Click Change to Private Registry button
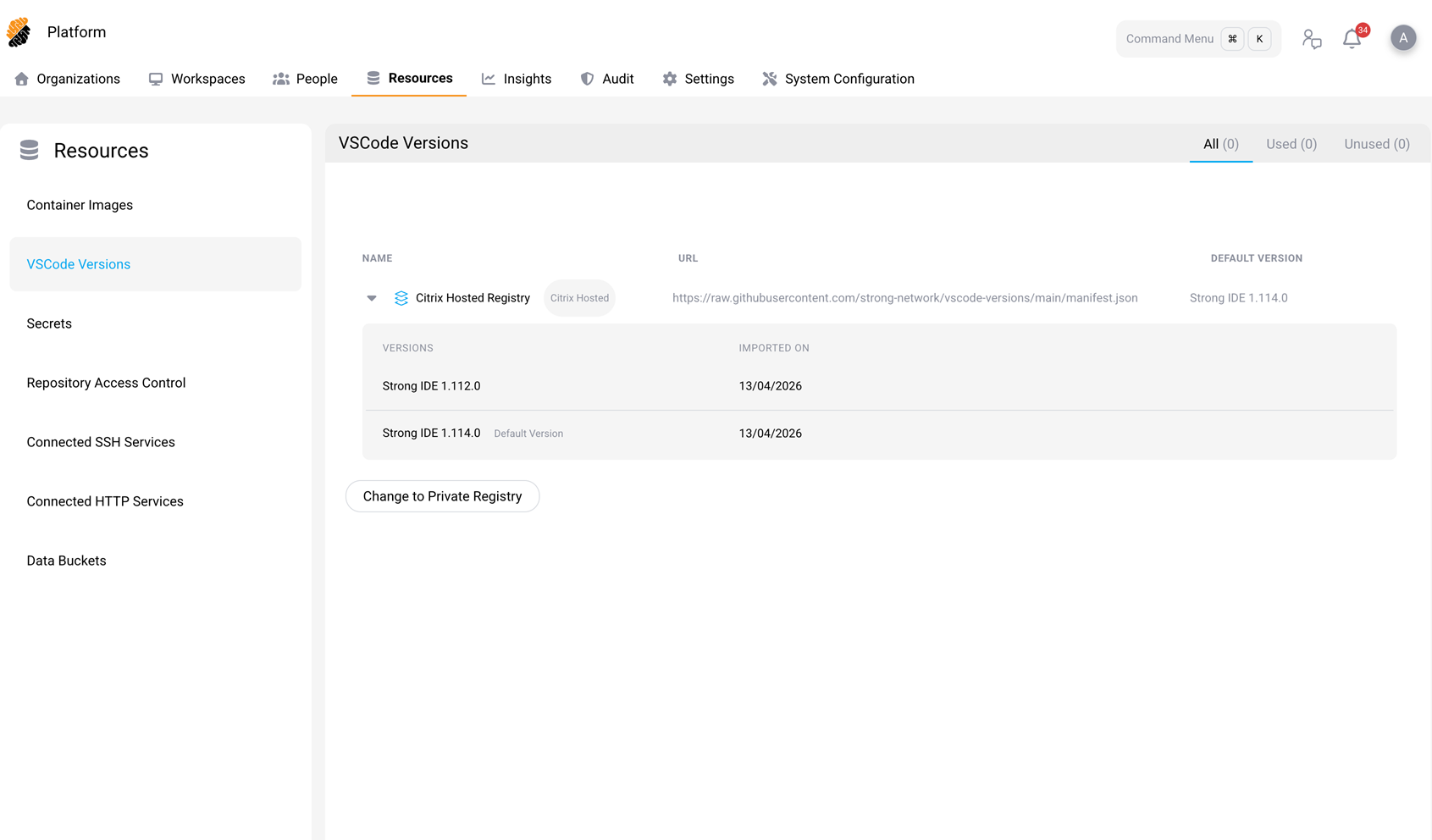 (442, 496)
